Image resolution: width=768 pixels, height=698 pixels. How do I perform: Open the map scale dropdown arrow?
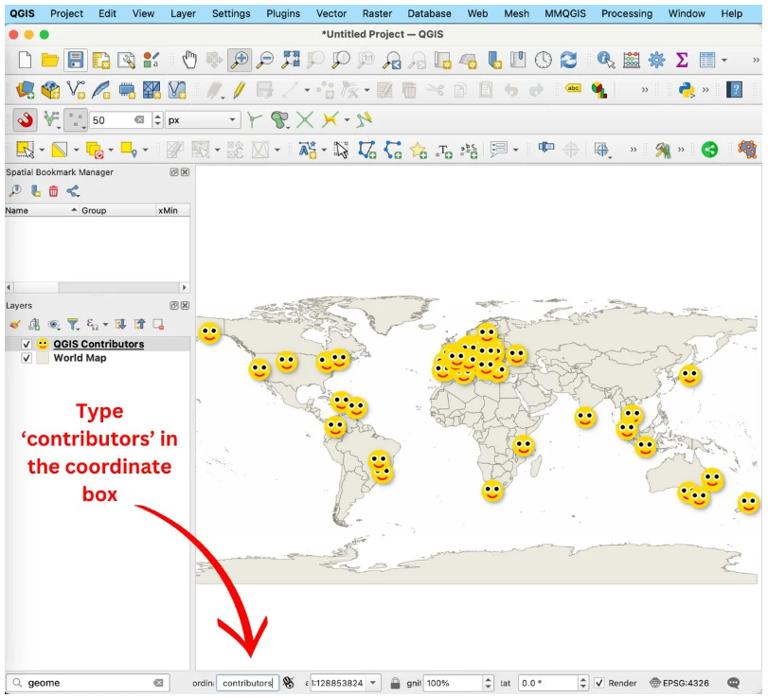point(373,682)
